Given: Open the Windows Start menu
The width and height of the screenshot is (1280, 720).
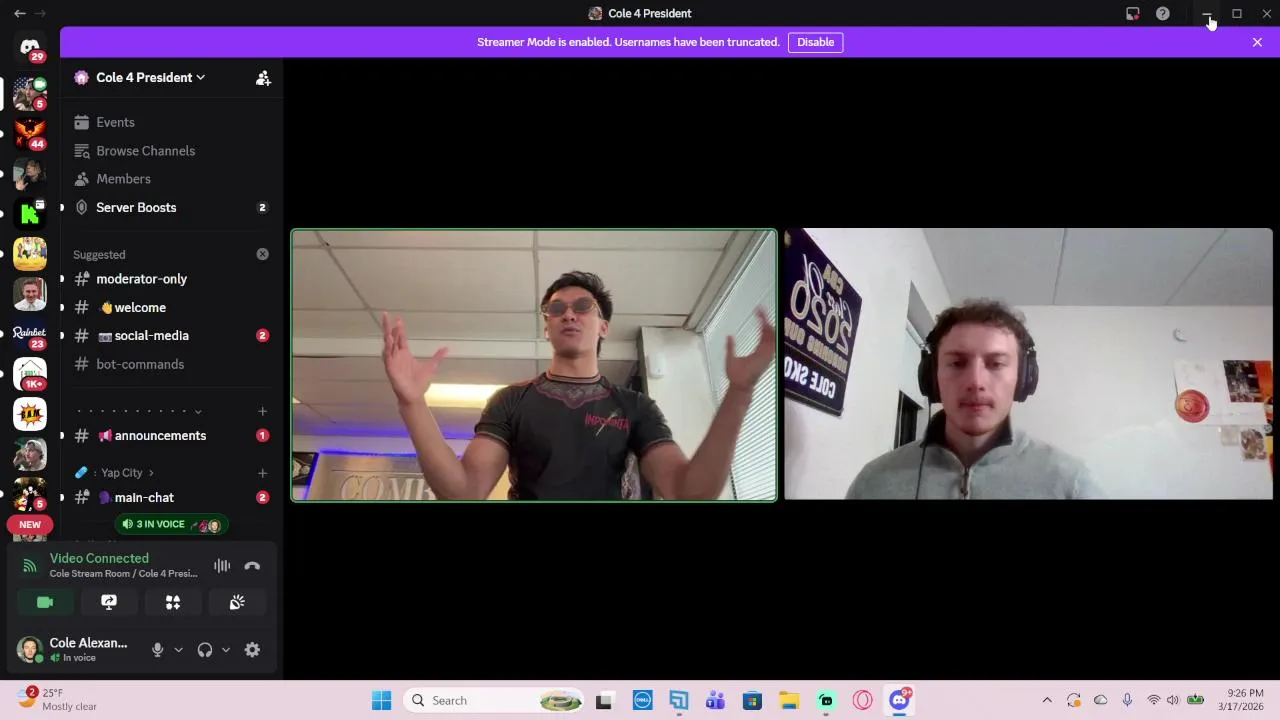Looking at the screenshot, I should tap(382, 700).
